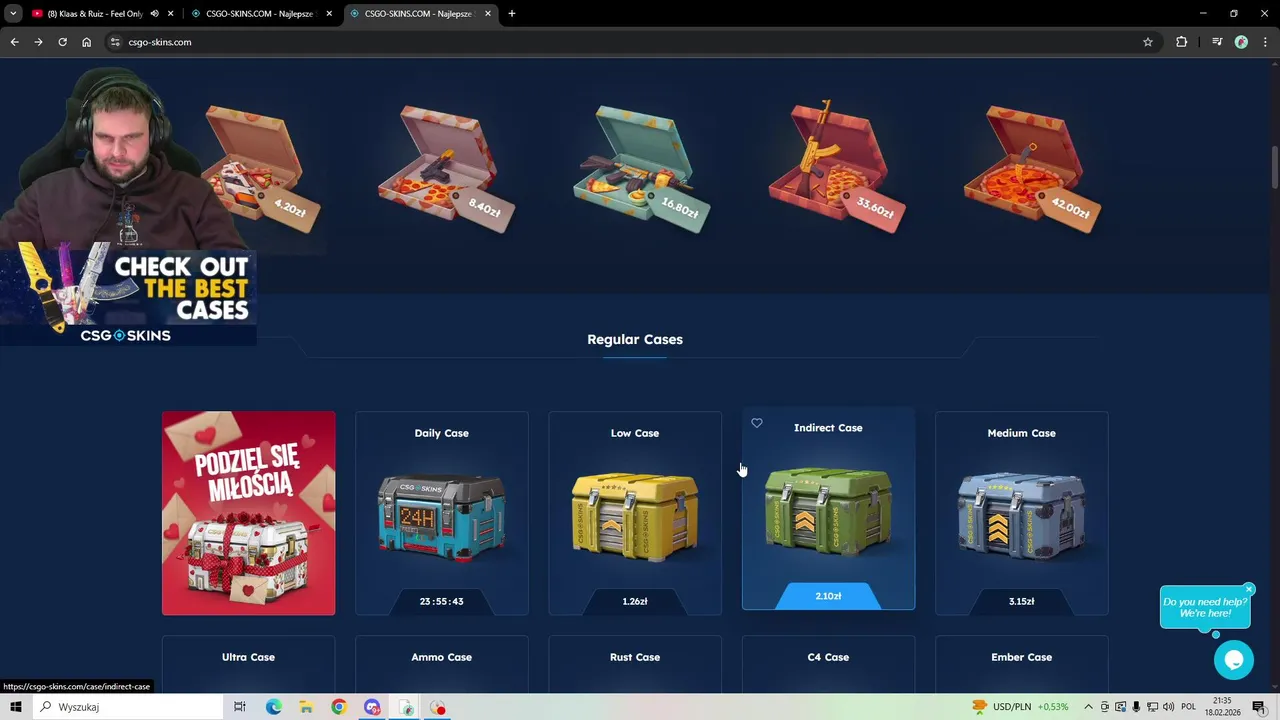
Task: Favorite the Indirect Case with the heart
Action: pos(757,423)
